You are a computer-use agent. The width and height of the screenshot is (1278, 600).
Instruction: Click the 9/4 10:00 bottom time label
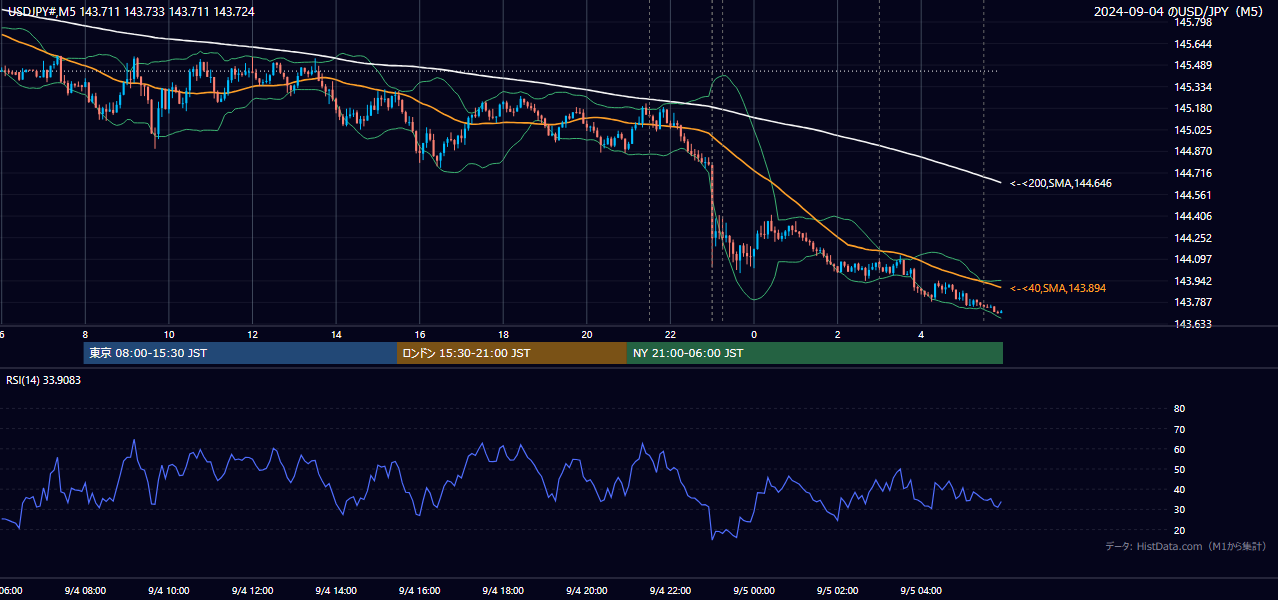click(x=169, y=591)
